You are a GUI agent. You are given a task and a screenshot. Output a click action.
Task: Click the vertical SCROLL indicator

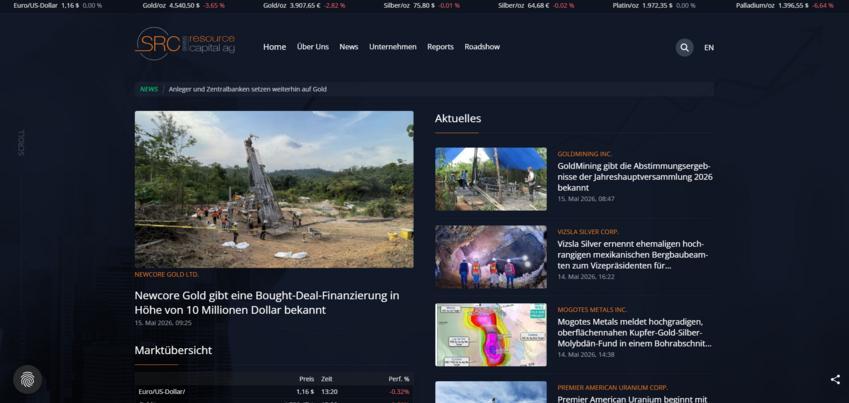coord(22,142)
